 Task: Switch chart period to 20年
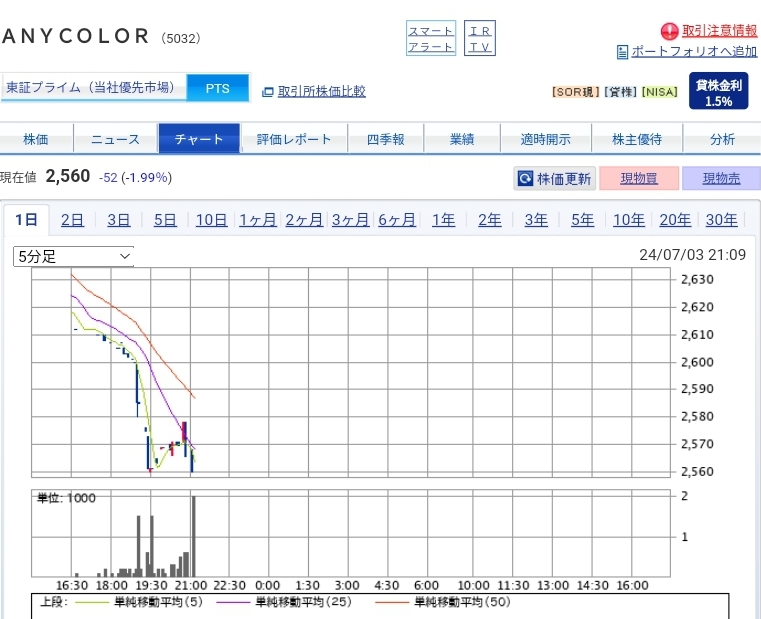pyautogui.click(x=675, y=220)
